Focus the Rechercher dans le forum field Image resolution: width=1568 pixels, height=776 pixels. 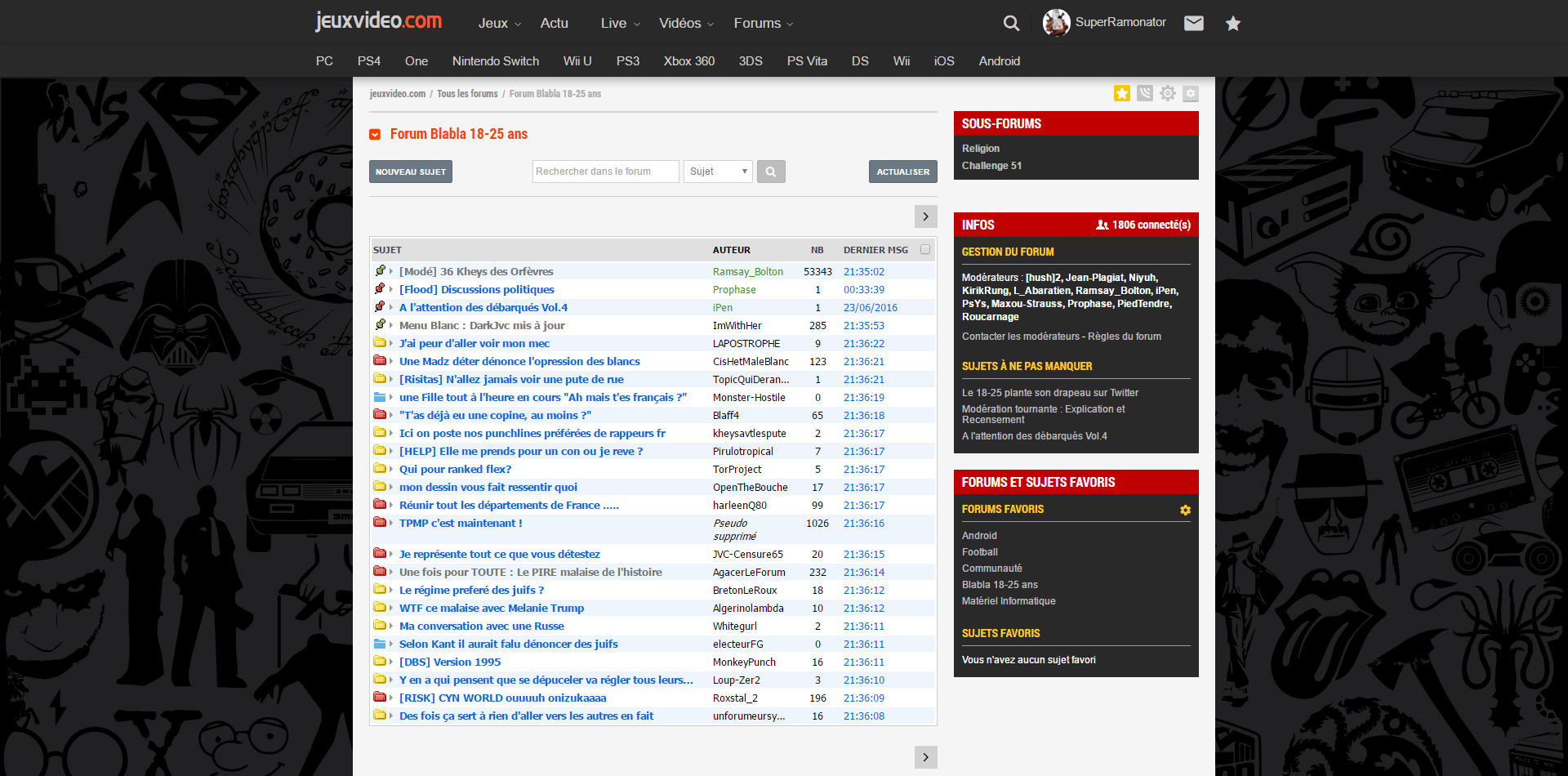(606, 172)
